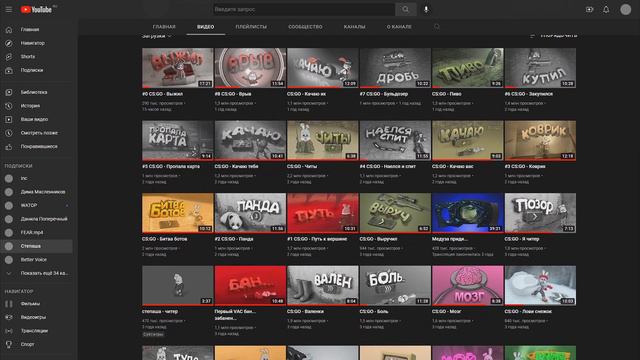This screenshot has width=640, height=360.
Task: Click the magnifier search button
Action: pyautogui.click(x=406, y=9)
